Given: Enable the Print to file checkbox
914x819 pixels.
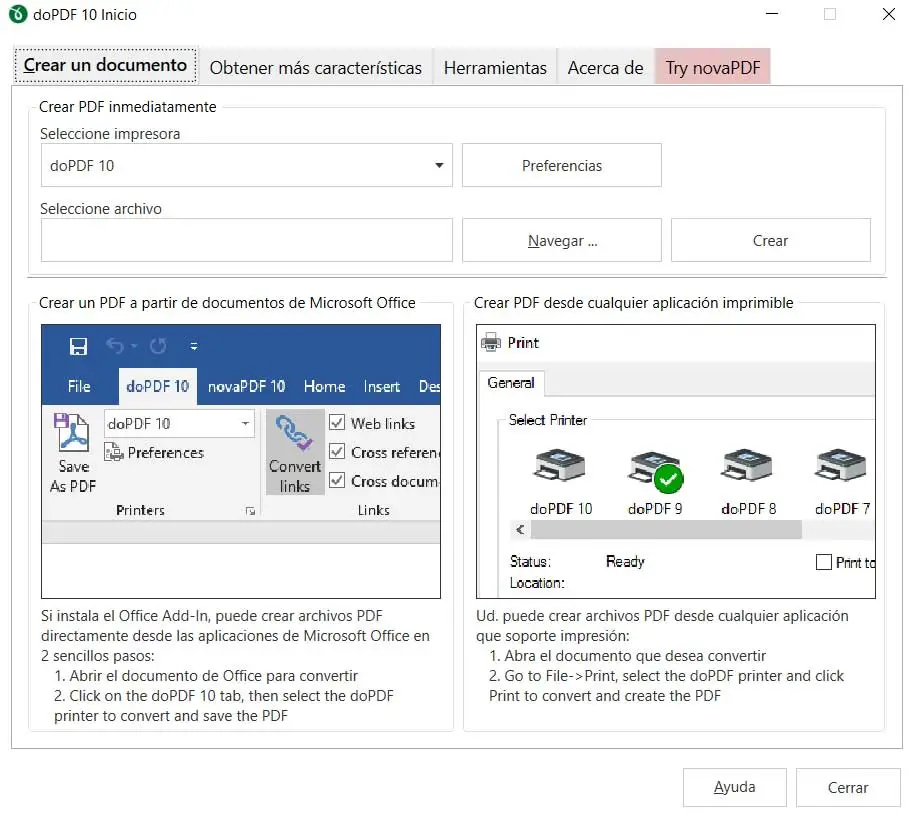Looking at the screenshot, I should point(824,562).
